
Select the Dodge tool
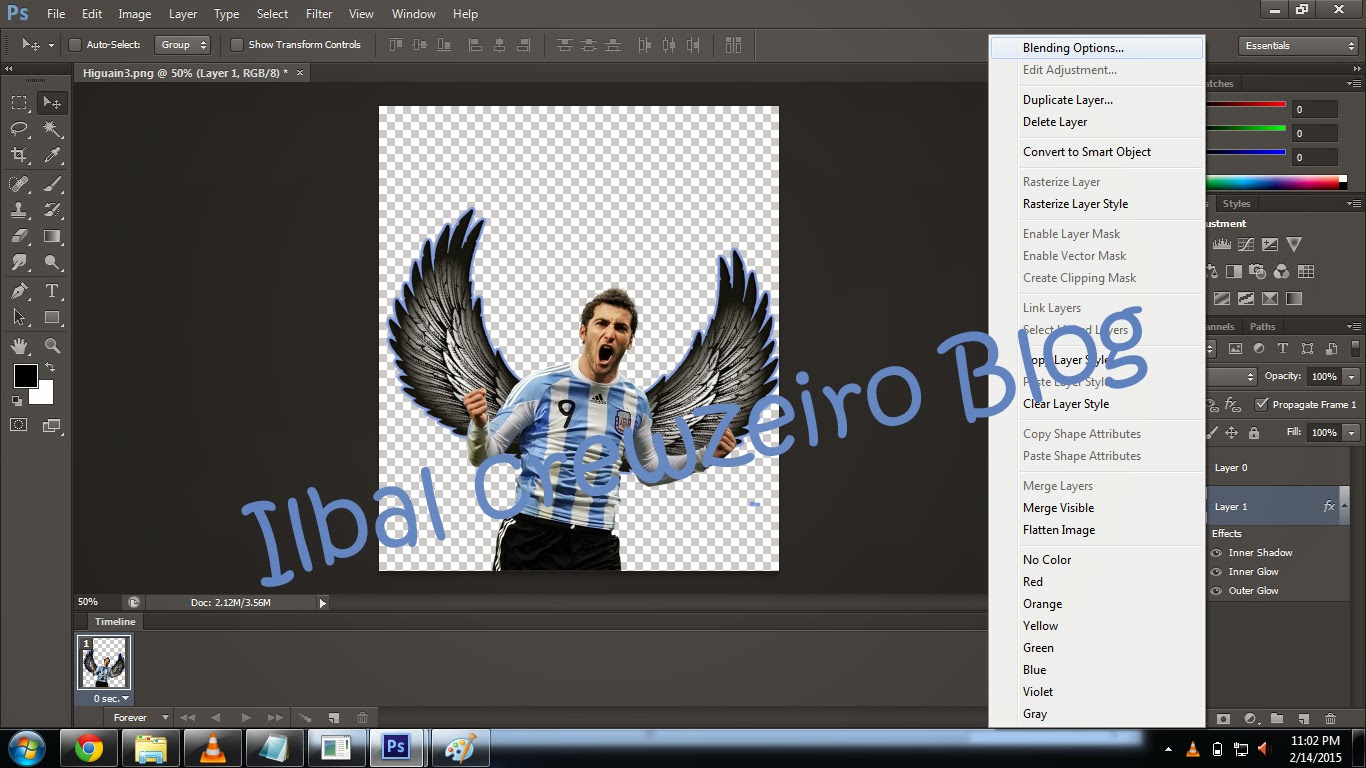[52, 263]
